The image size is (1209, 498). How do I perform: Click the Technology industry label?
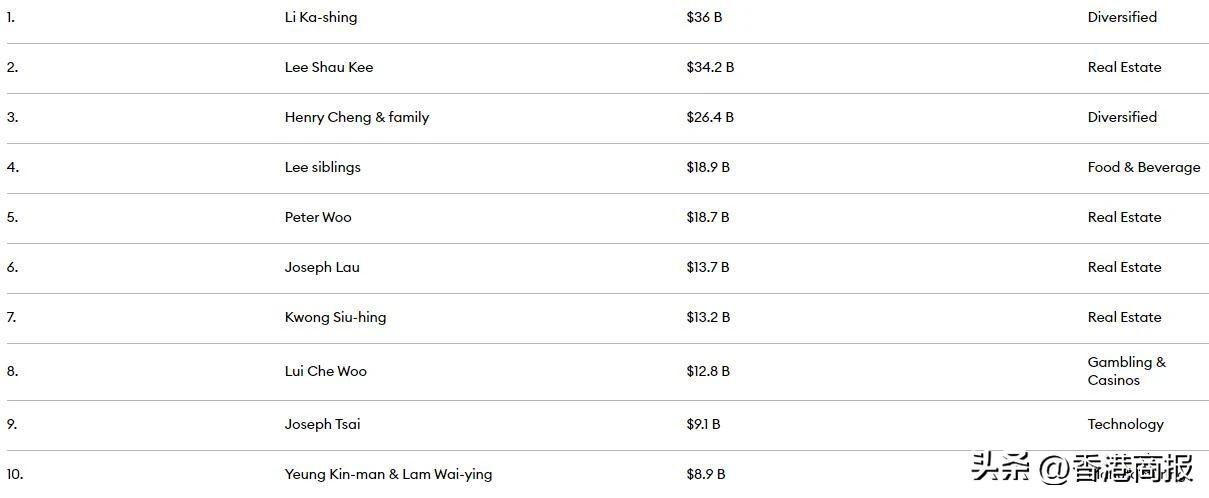(1125, 424)
